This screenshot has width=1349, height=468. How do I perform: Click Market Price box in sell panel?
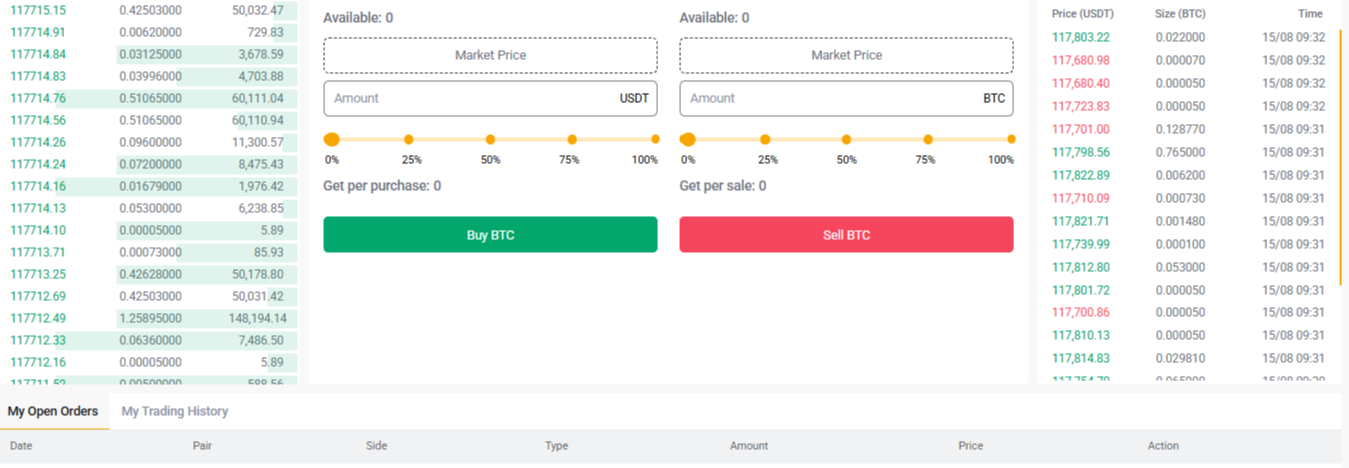(846, 55)
